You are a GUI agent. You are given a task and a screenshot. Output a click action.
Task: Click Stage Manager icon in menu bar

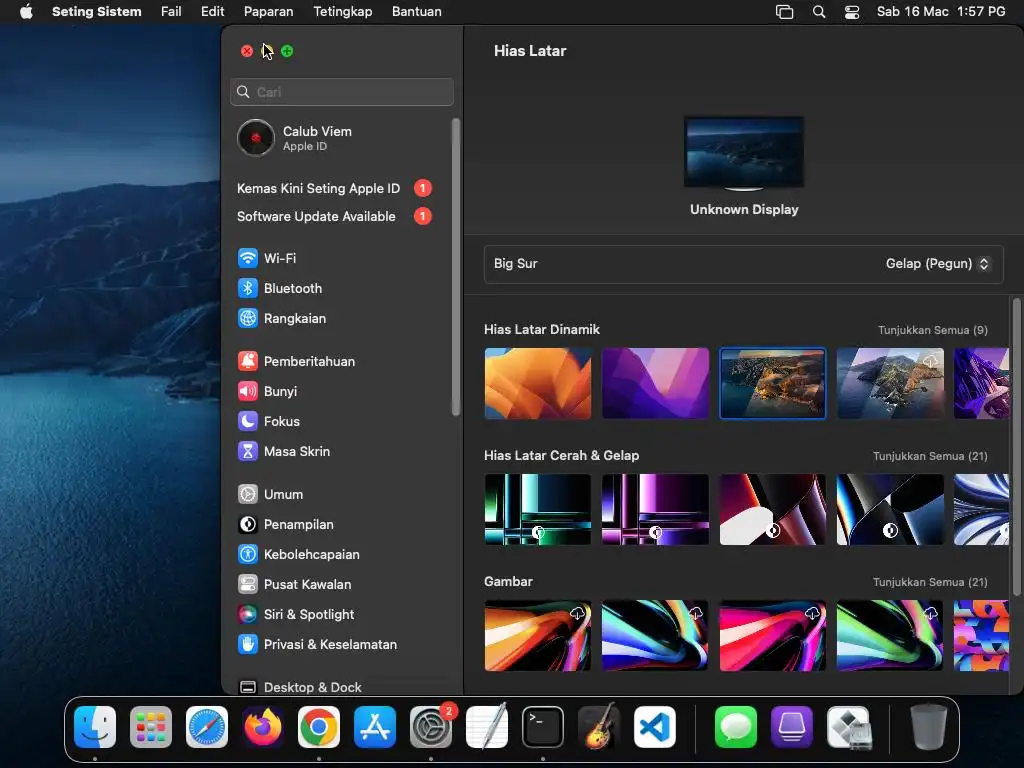point(784,12)
